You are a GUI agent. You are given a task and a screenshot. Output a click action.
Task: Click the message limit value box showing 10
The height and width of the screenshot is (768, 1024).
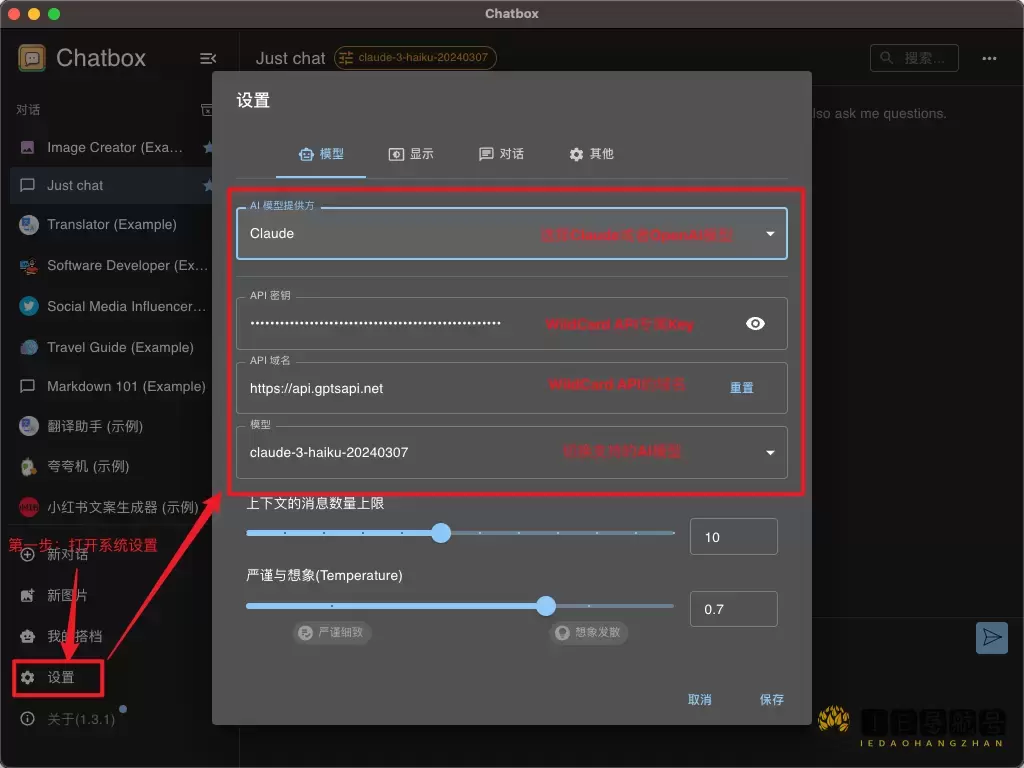click(x=733, y=537)
